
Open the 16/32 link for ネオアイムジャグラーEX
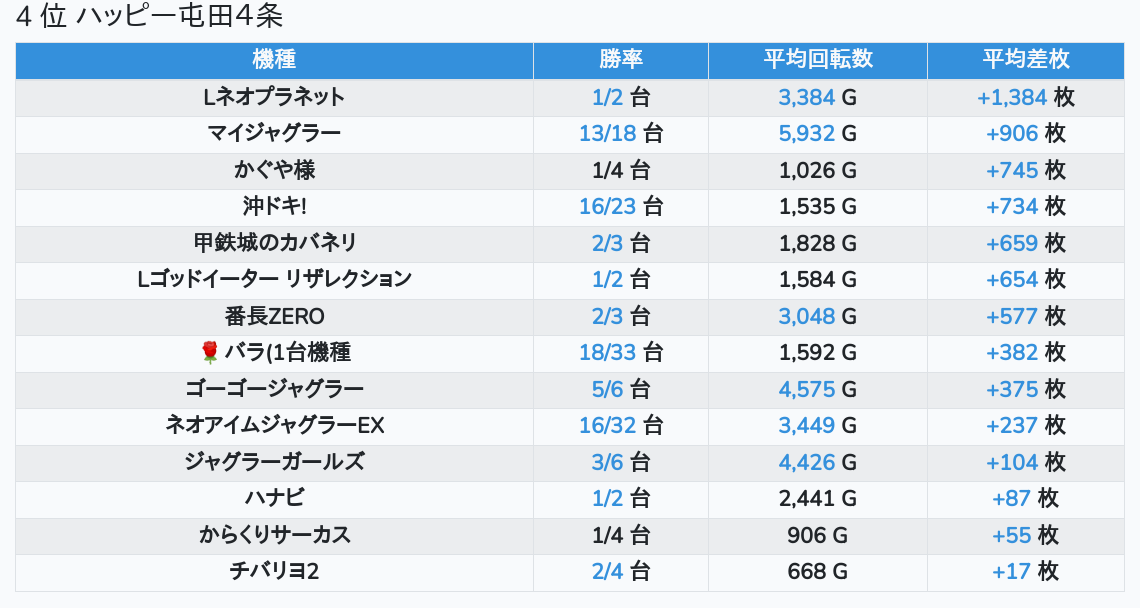(x=607, y=425)
